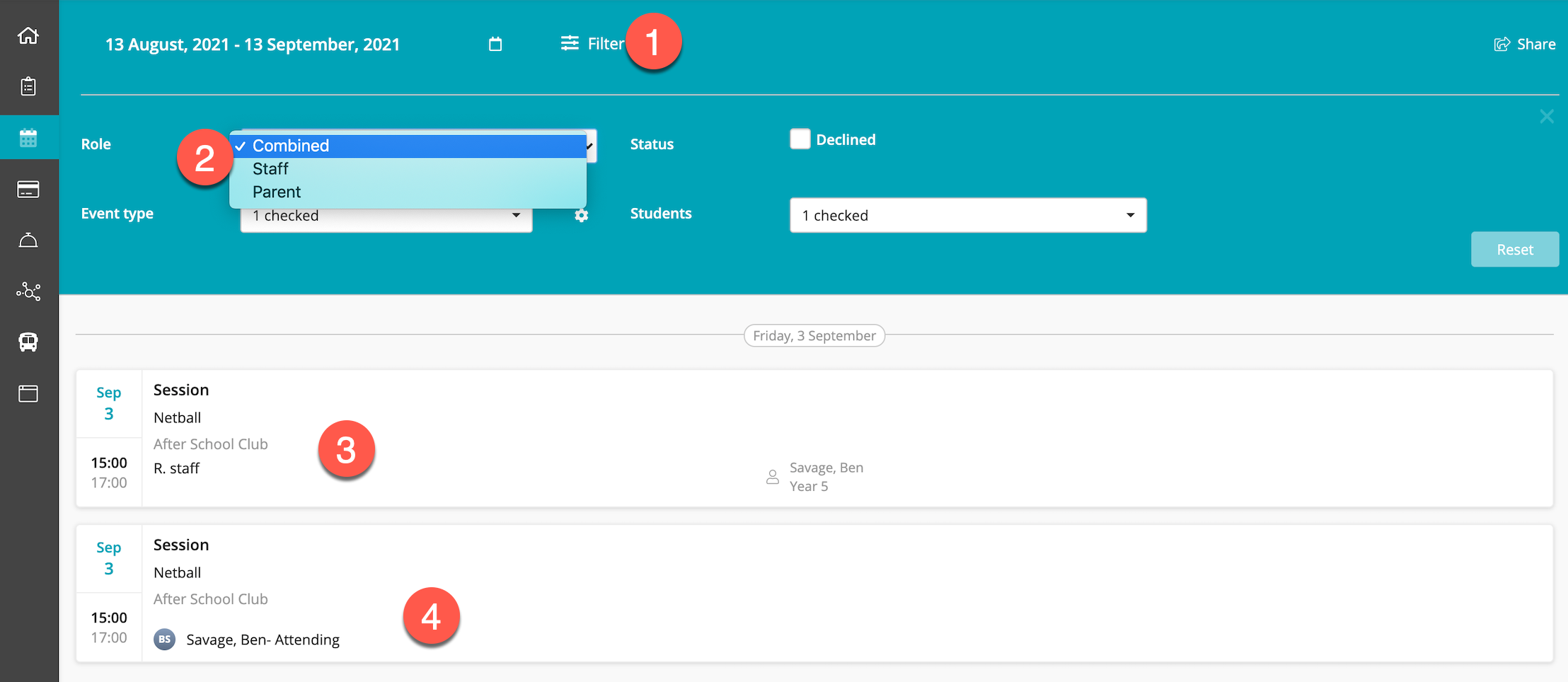Open the Netball session with R. staff
1568x682 pixels.
point(814,438)
